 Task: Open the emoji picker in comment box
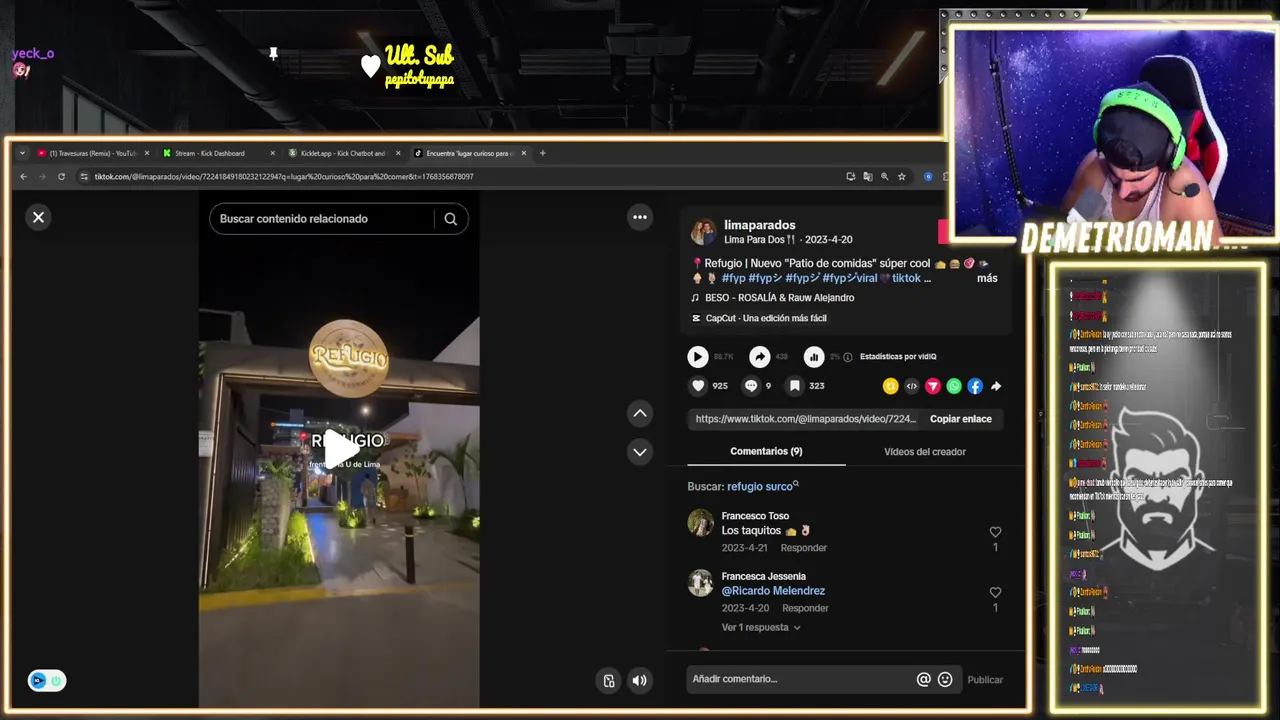click(945, 680)
